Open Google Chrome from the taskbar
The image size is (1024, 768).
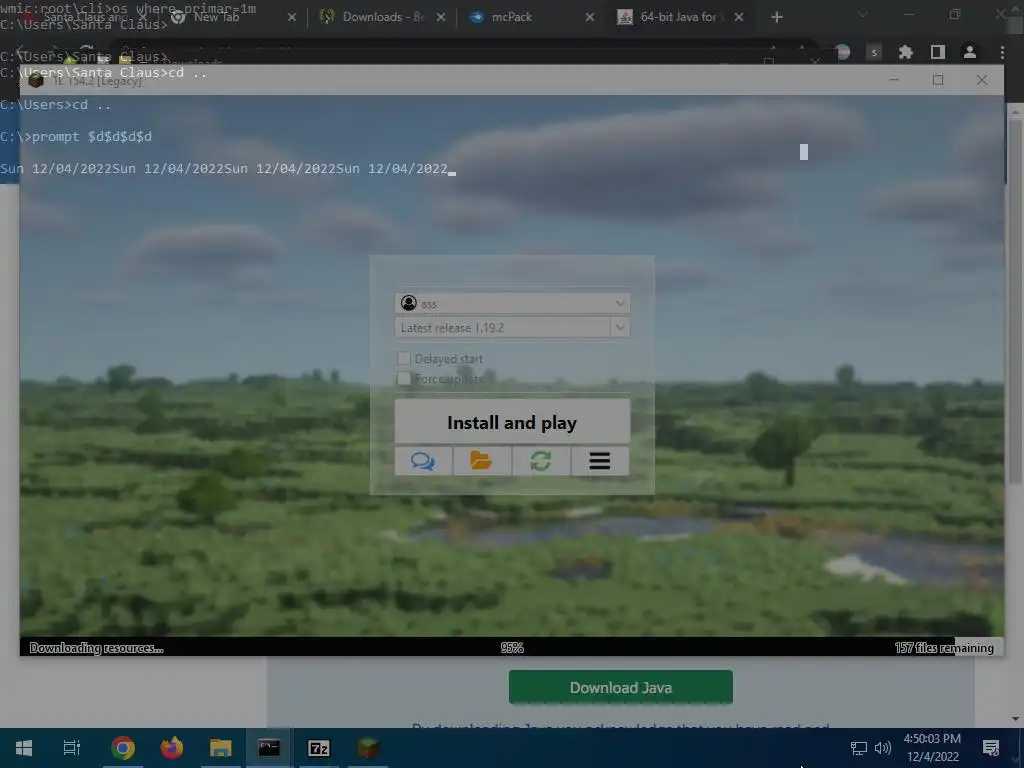click(123, 748)
